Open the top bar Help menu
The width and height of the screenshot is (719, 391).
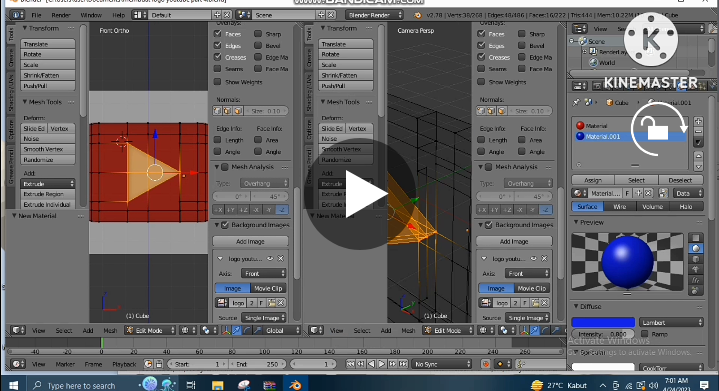(x=118, y=15)
